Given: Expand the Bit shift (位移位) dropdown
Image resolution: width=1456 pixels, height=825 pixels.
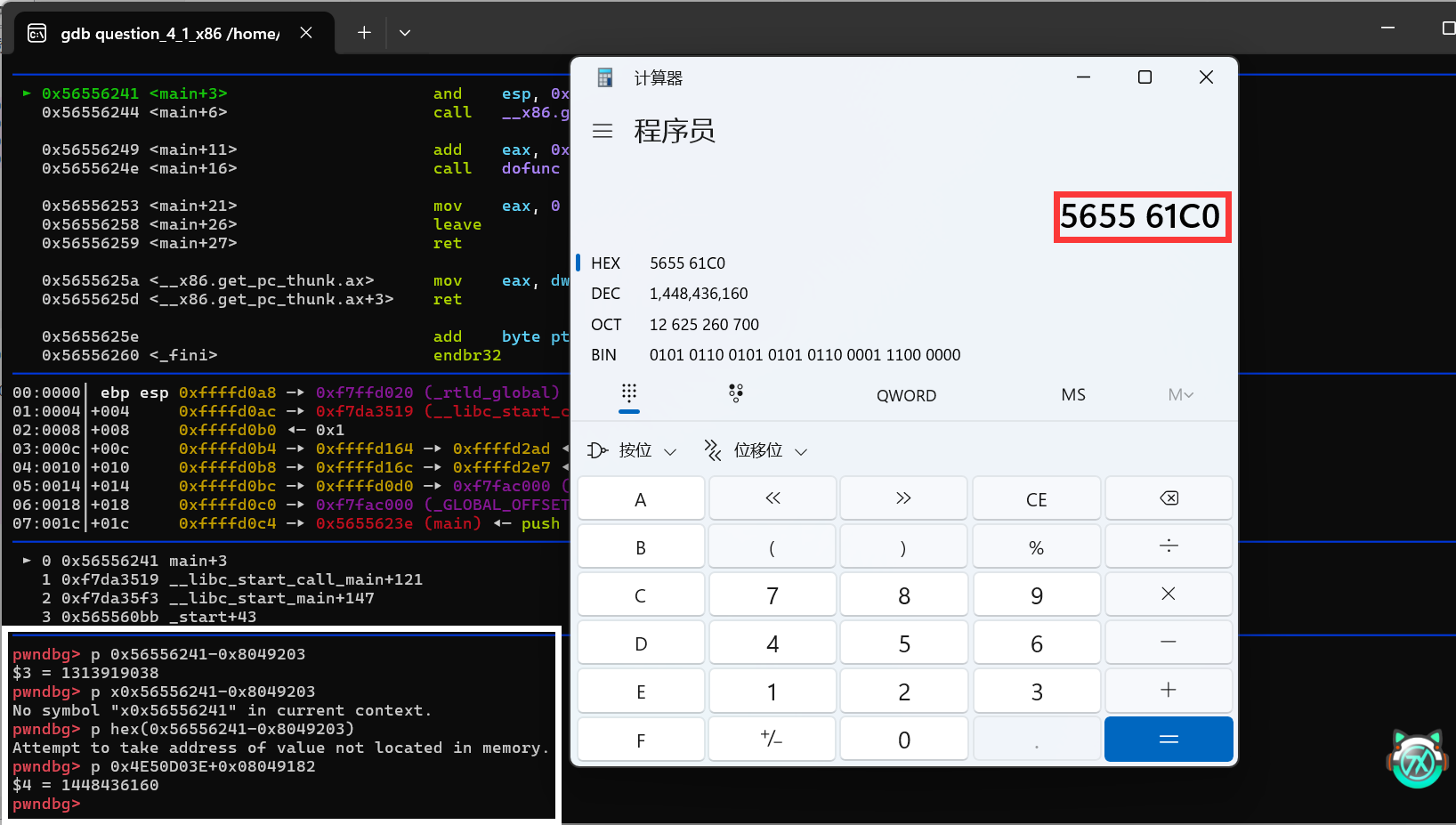Looking at the screenshot, I should [756, 450].
